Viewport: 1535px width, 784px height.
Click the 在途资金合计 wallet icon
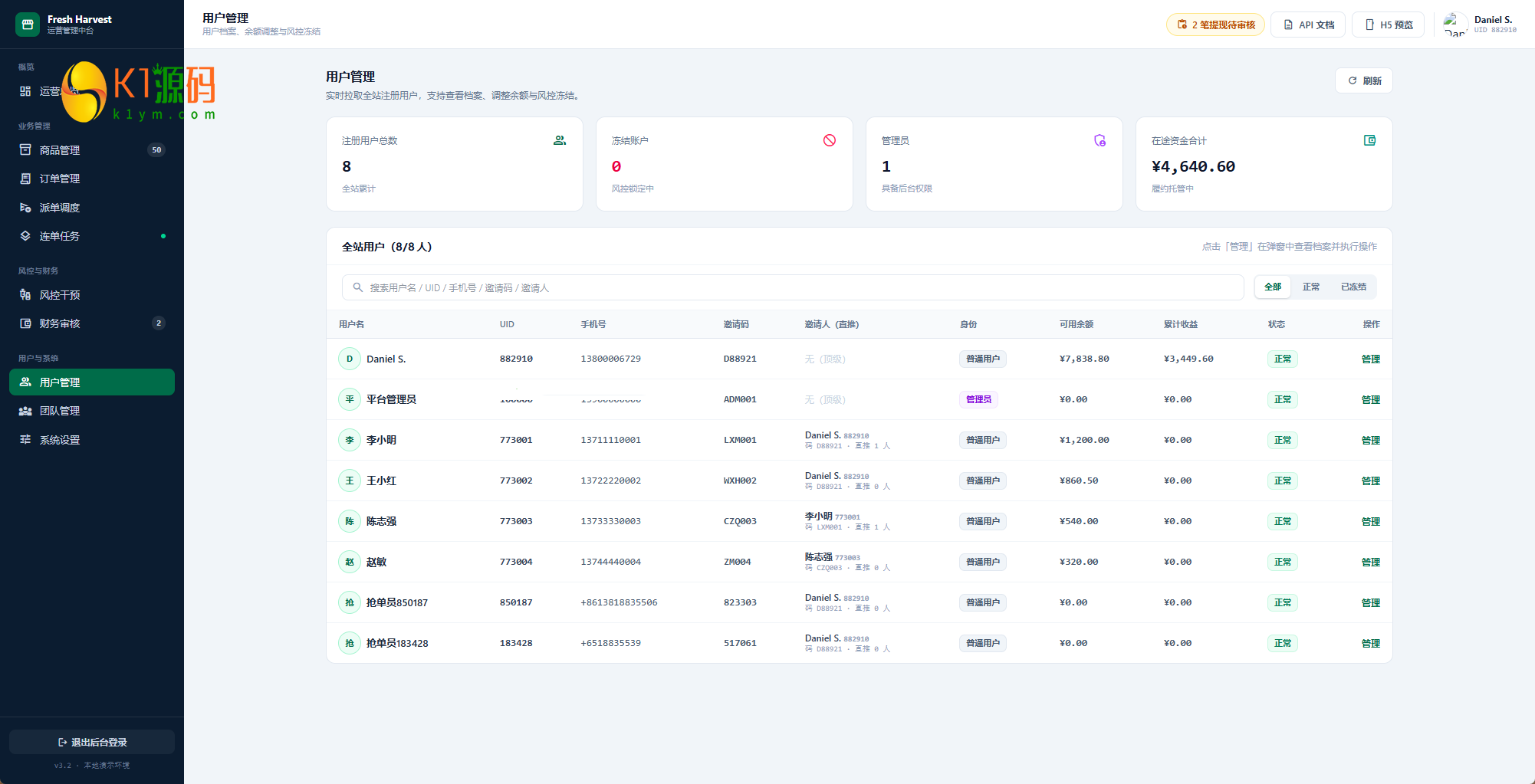[x=1369, y=140]
